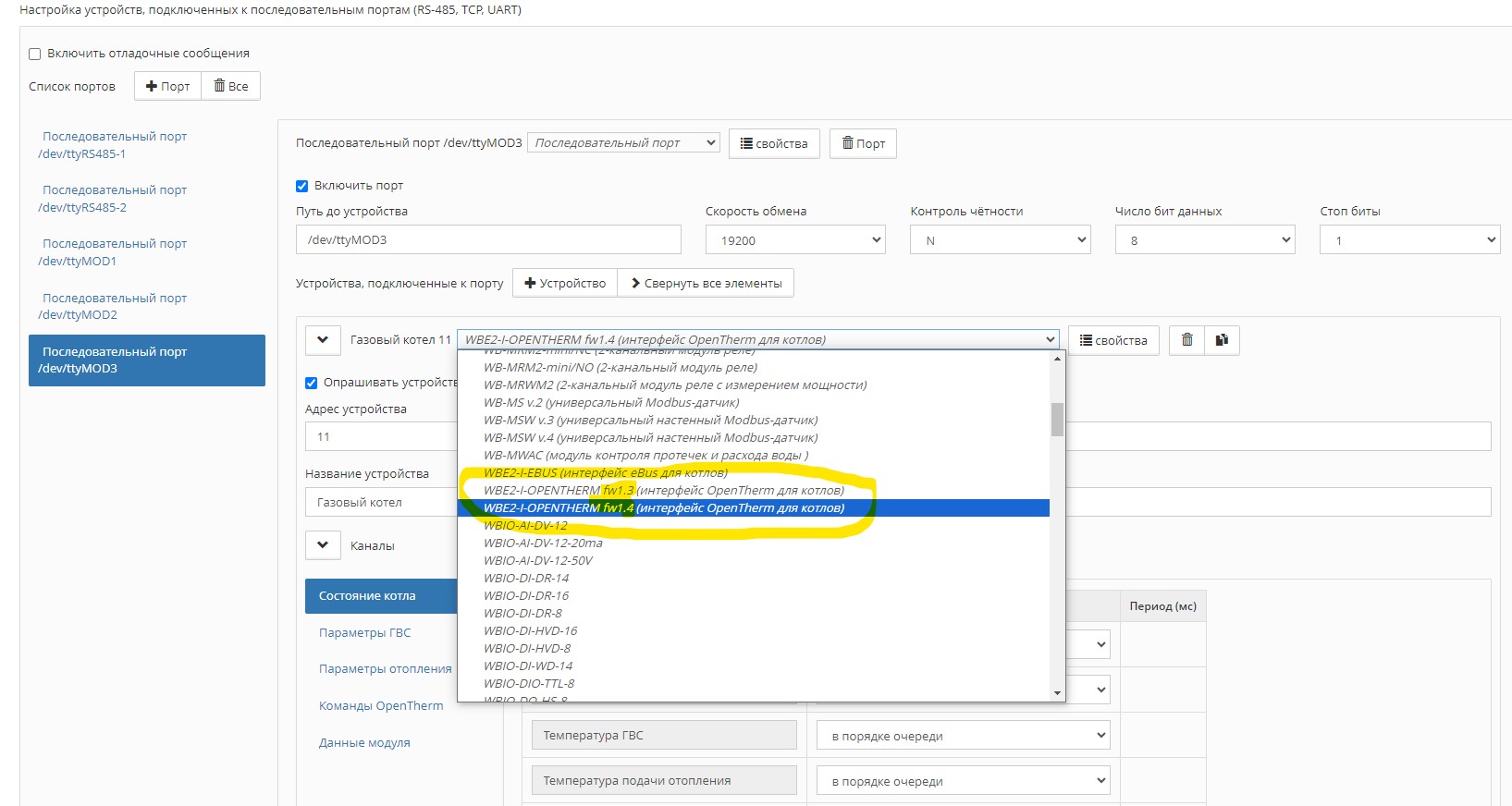The height and width of the screenshot is (806, 1512).
Task: Select WBIO-AI-DV-12 option in the list
Action: [x=754, y=526]
